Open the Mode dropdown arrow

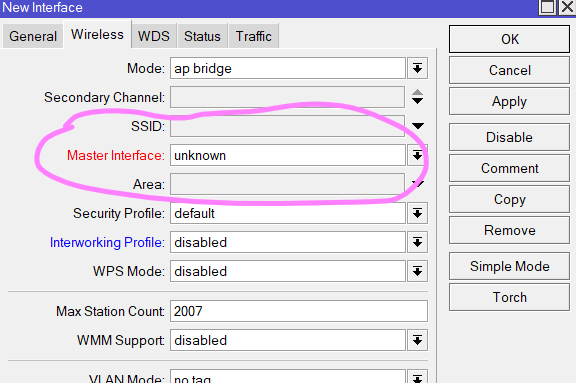pyautogui.click(x=417, y=68)
